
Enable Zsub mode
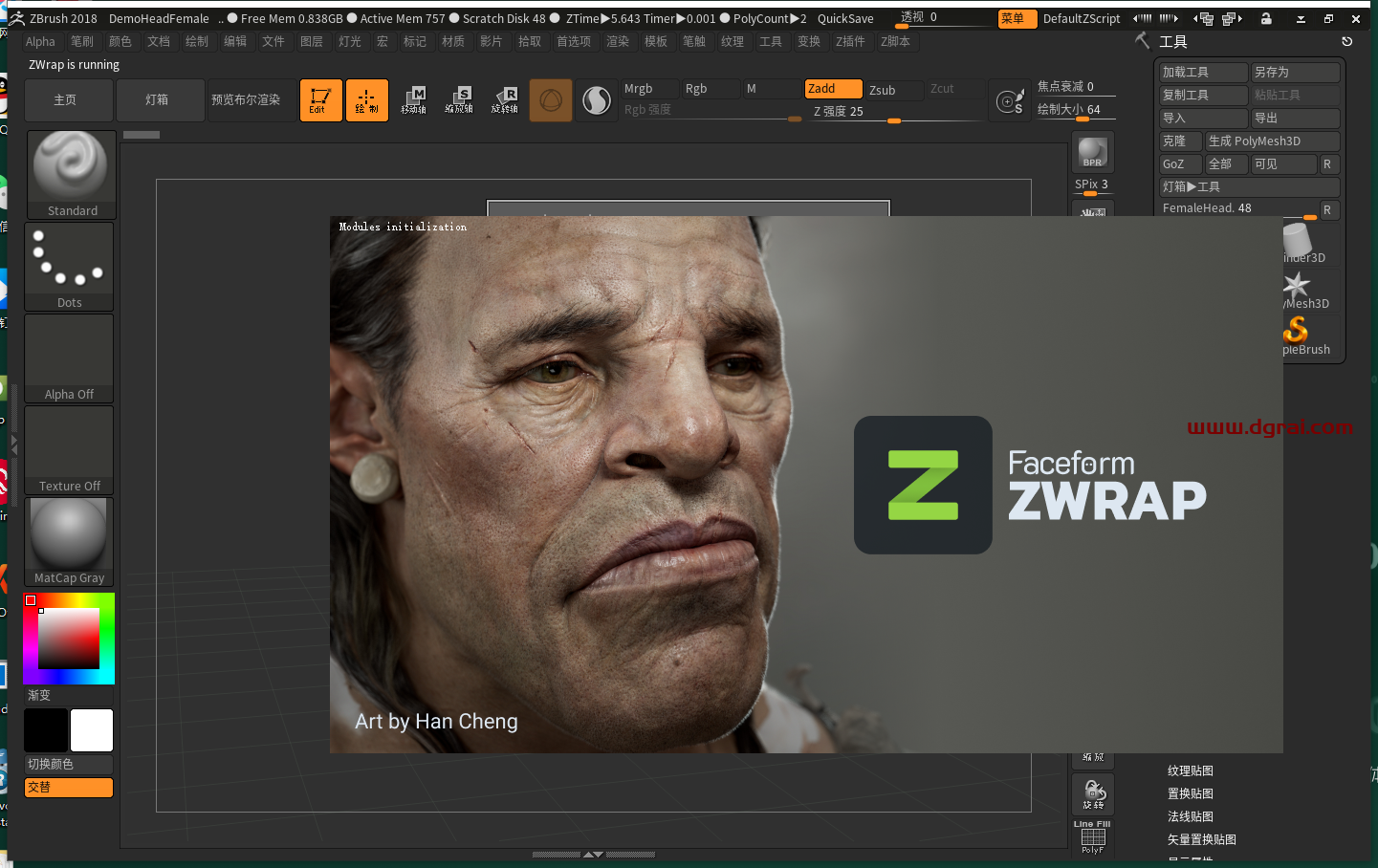point(894,90)
